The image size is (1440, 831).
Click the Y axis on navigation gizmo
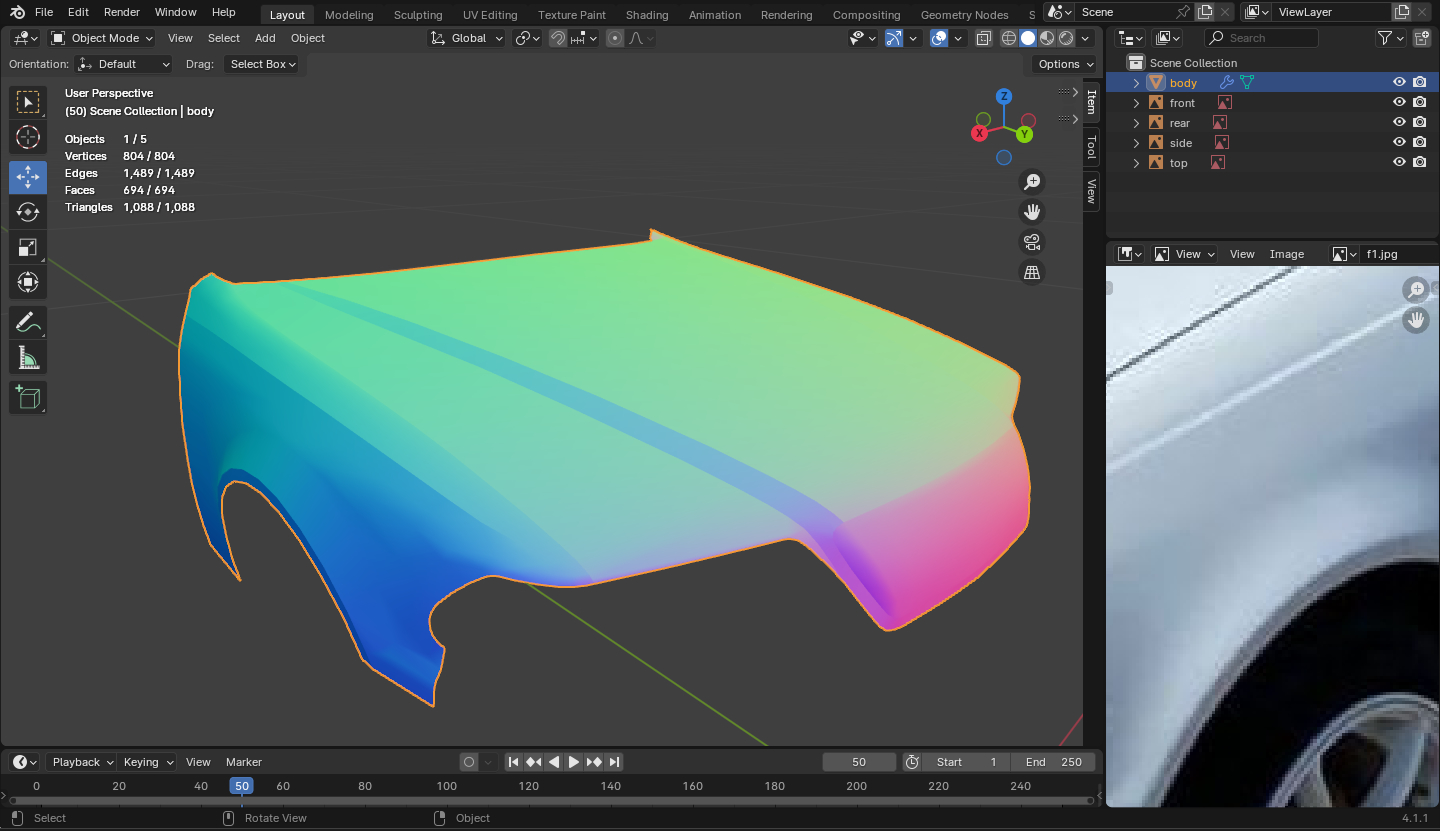point(1025,134)
